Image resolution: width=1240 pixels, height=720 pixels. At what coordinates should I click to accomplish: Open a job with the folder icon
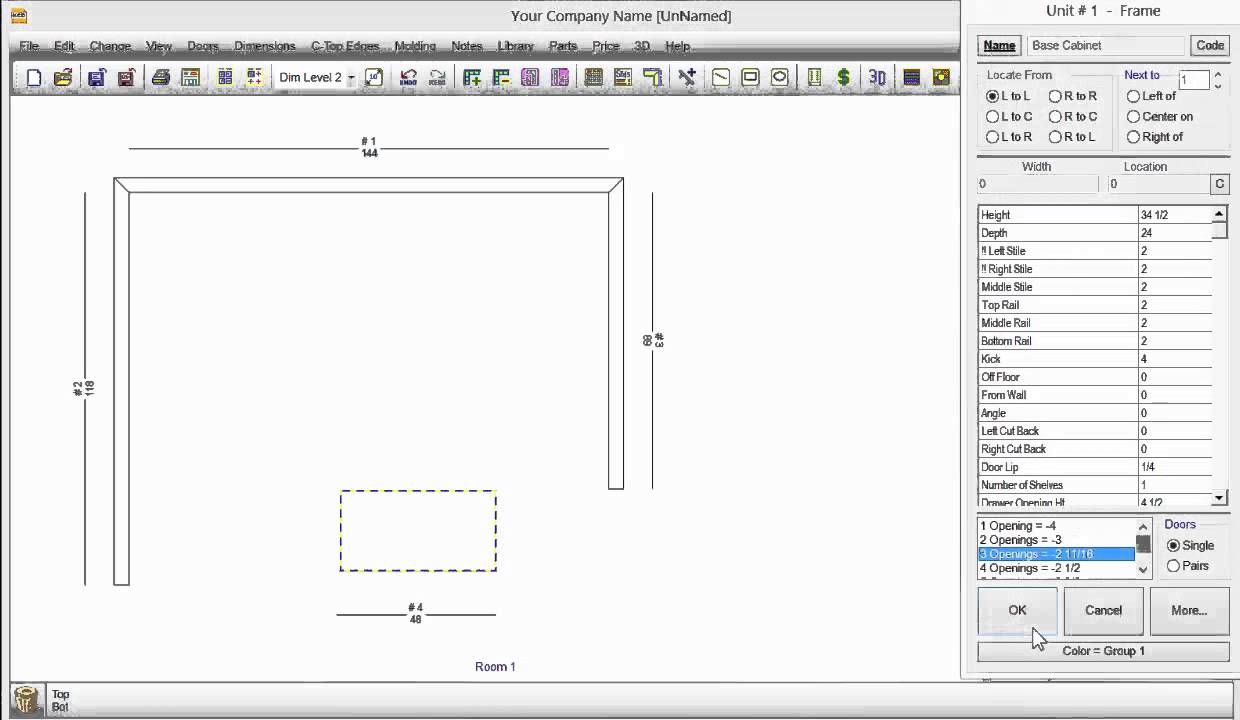click(63, 77)
